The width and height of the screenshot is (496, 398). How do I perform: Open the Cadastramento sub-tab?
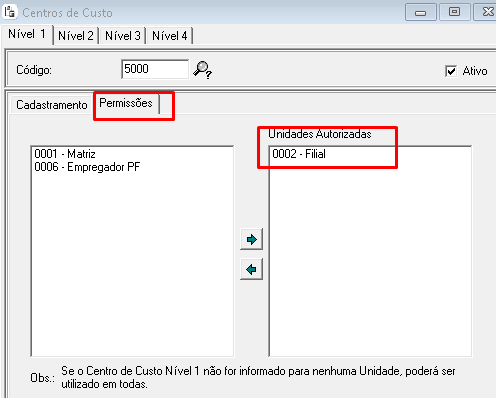point(52,105)
